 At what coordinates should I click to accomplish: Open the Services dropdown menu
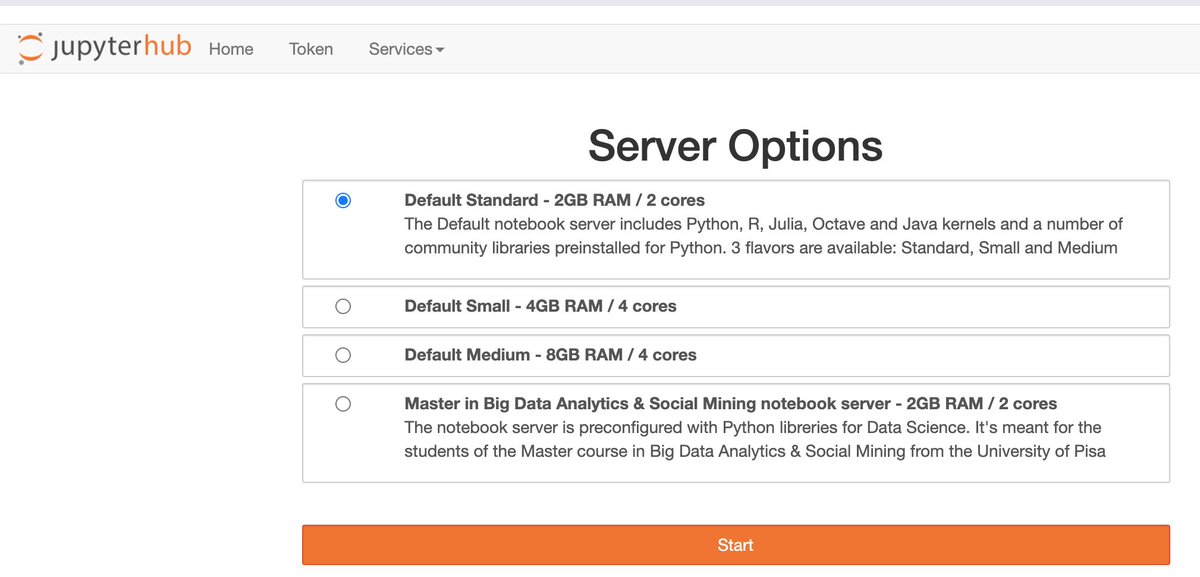[x=400, y=49]
